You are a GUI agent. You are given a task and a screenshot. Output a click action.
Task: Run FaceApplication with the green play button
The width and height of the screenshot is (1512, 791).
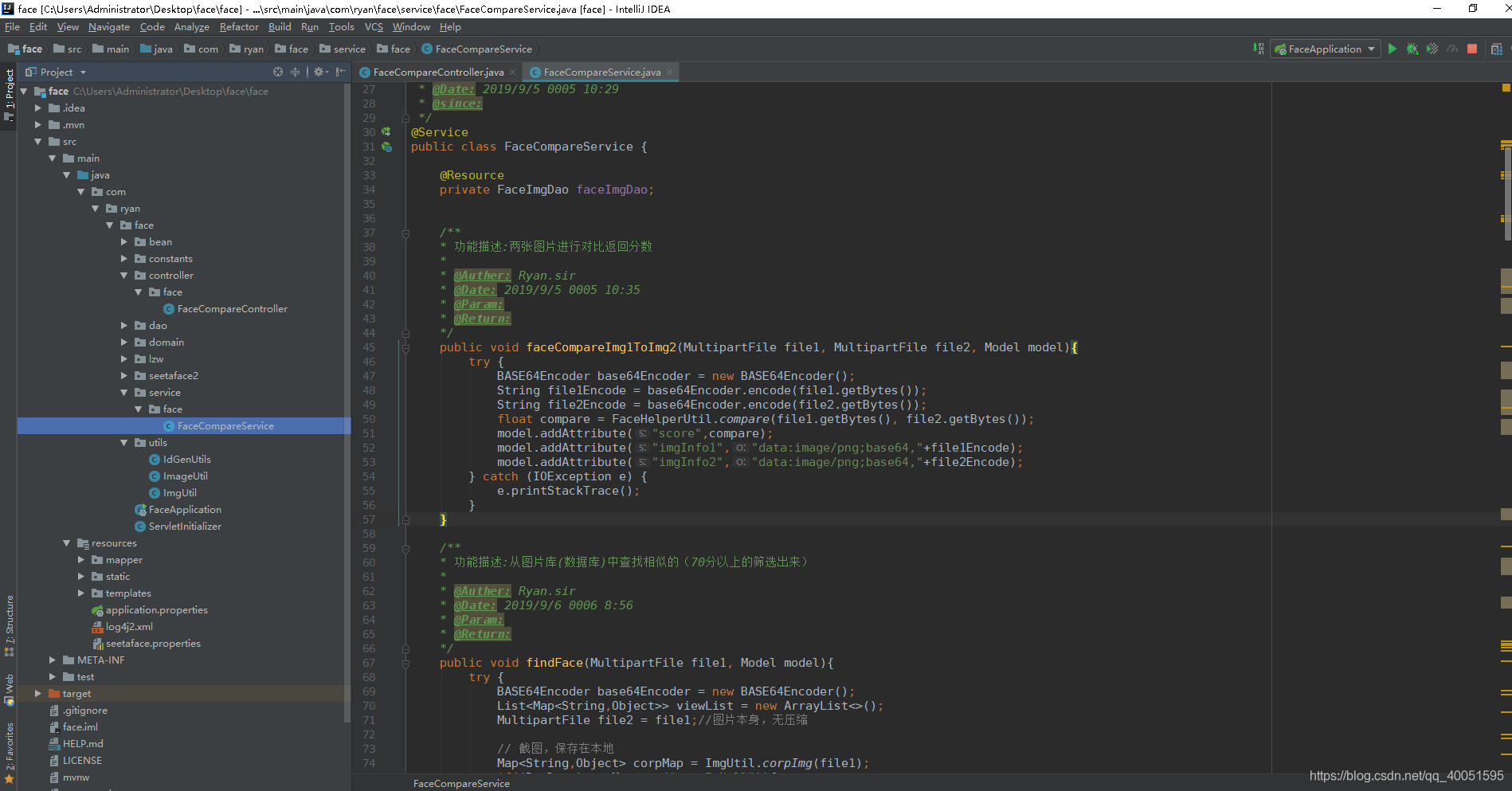coord(1392,49)
